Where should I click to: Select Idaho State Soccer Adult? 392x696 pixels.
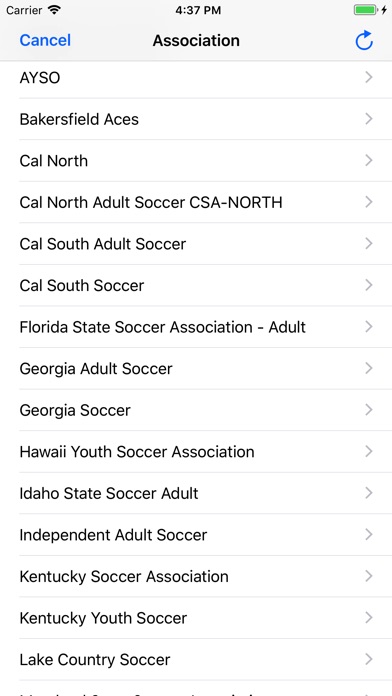196,493
